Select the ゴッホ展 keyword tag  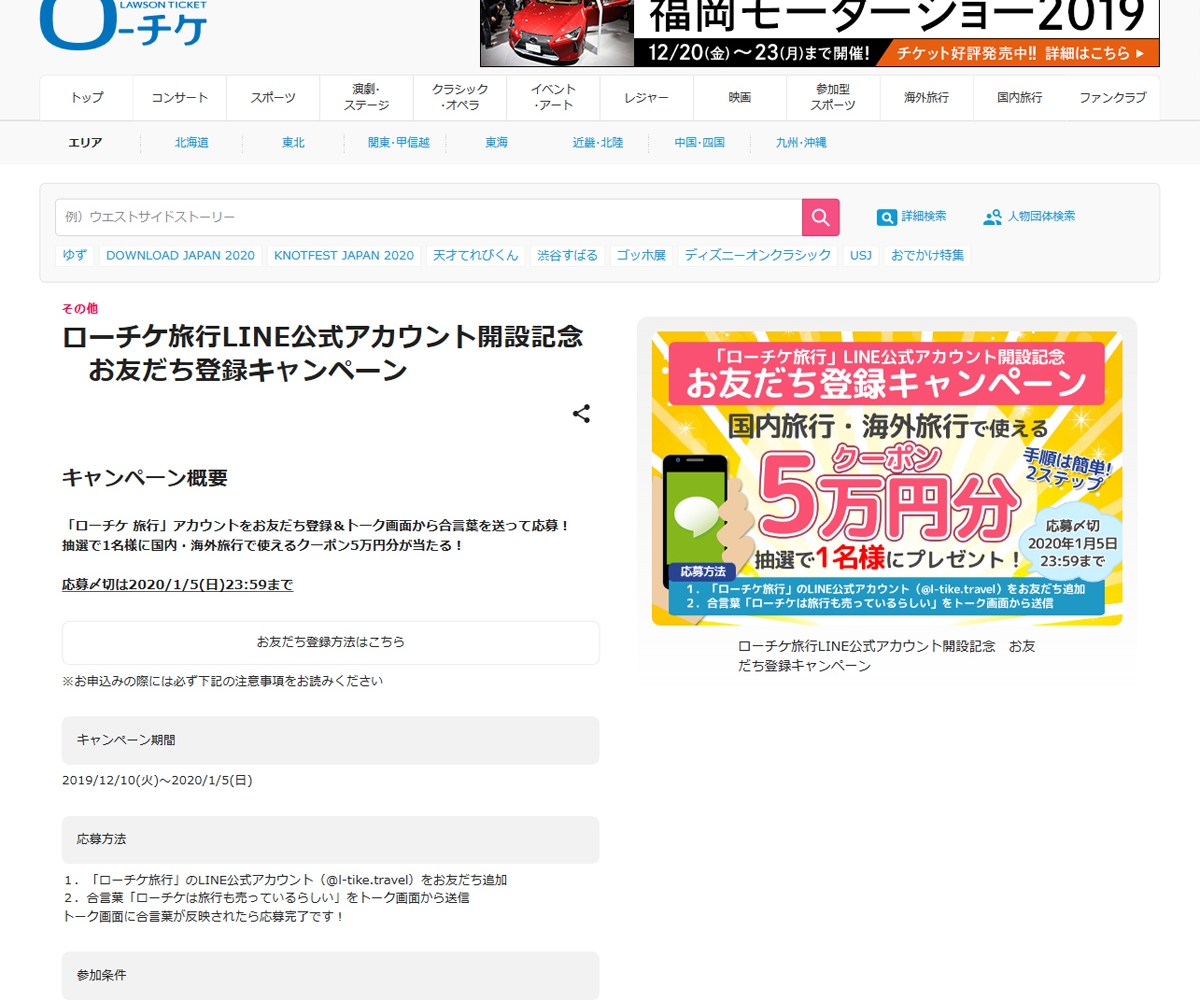pyautogui.click(x=641, y=255)
